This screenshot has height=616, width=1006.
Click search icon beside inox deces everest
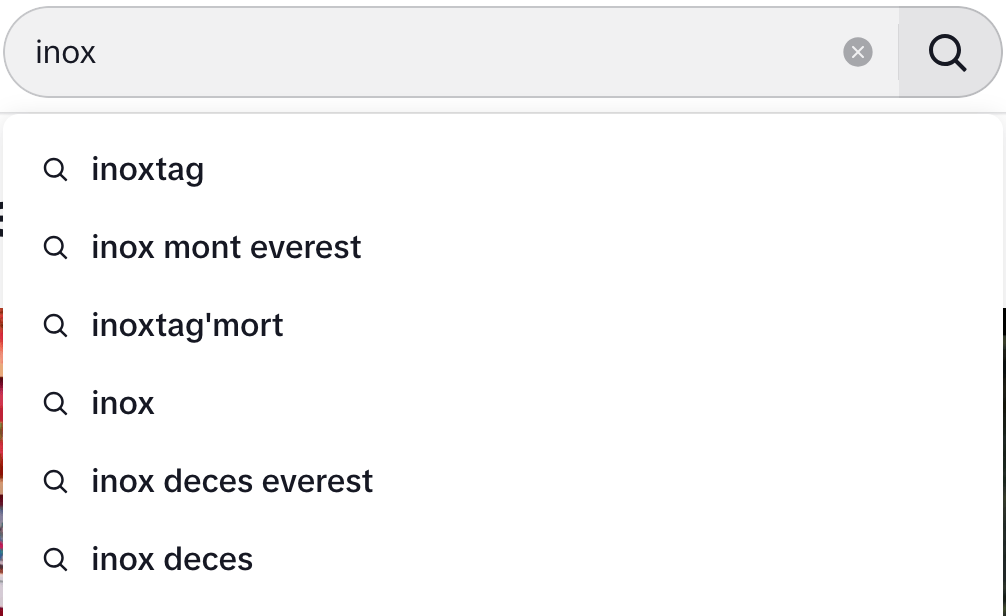pos(55,481)
